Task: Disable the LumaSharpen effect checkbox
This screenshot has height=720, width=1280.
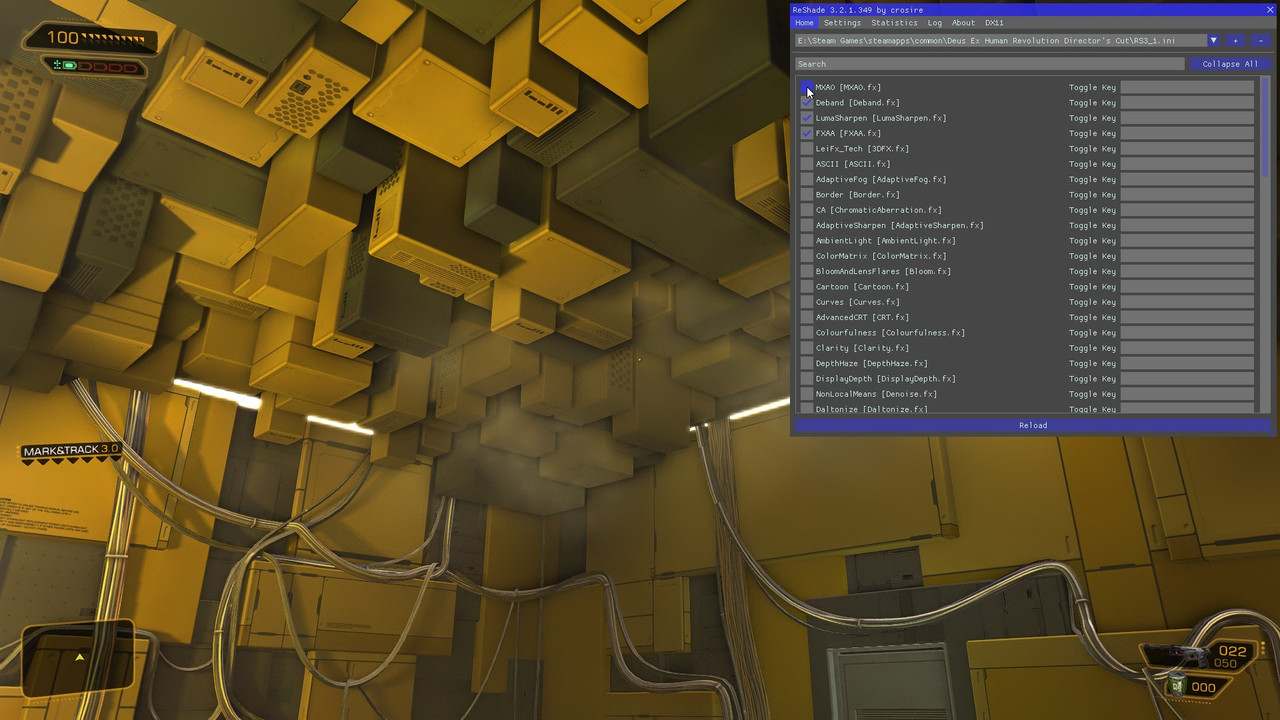Action: pyautogui.click(x=807, y=118)
